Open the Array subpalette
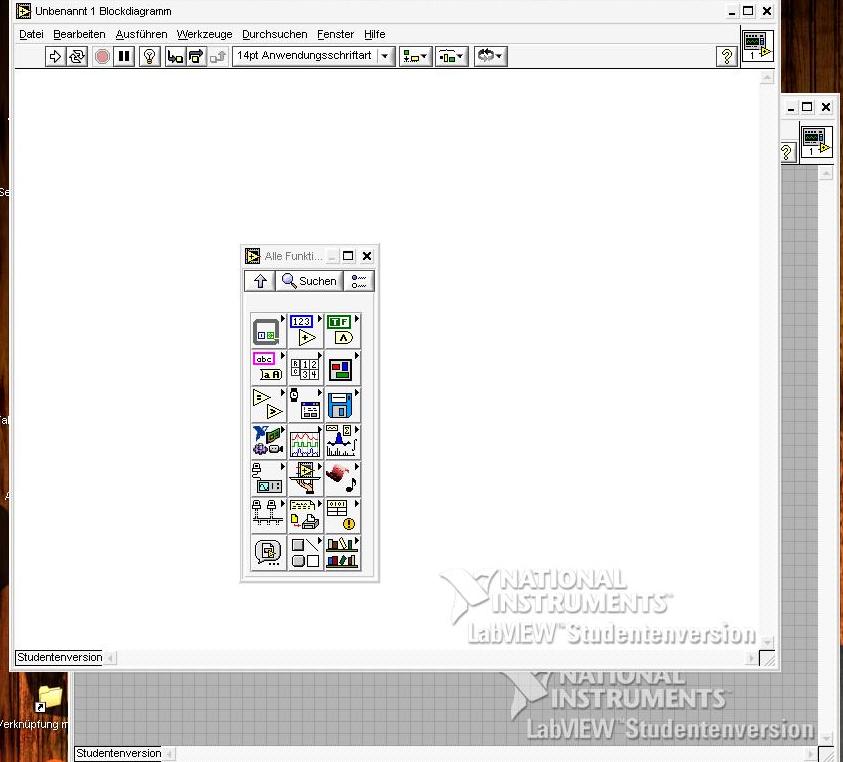Viewport: 843px width, 762px height. 305,368
